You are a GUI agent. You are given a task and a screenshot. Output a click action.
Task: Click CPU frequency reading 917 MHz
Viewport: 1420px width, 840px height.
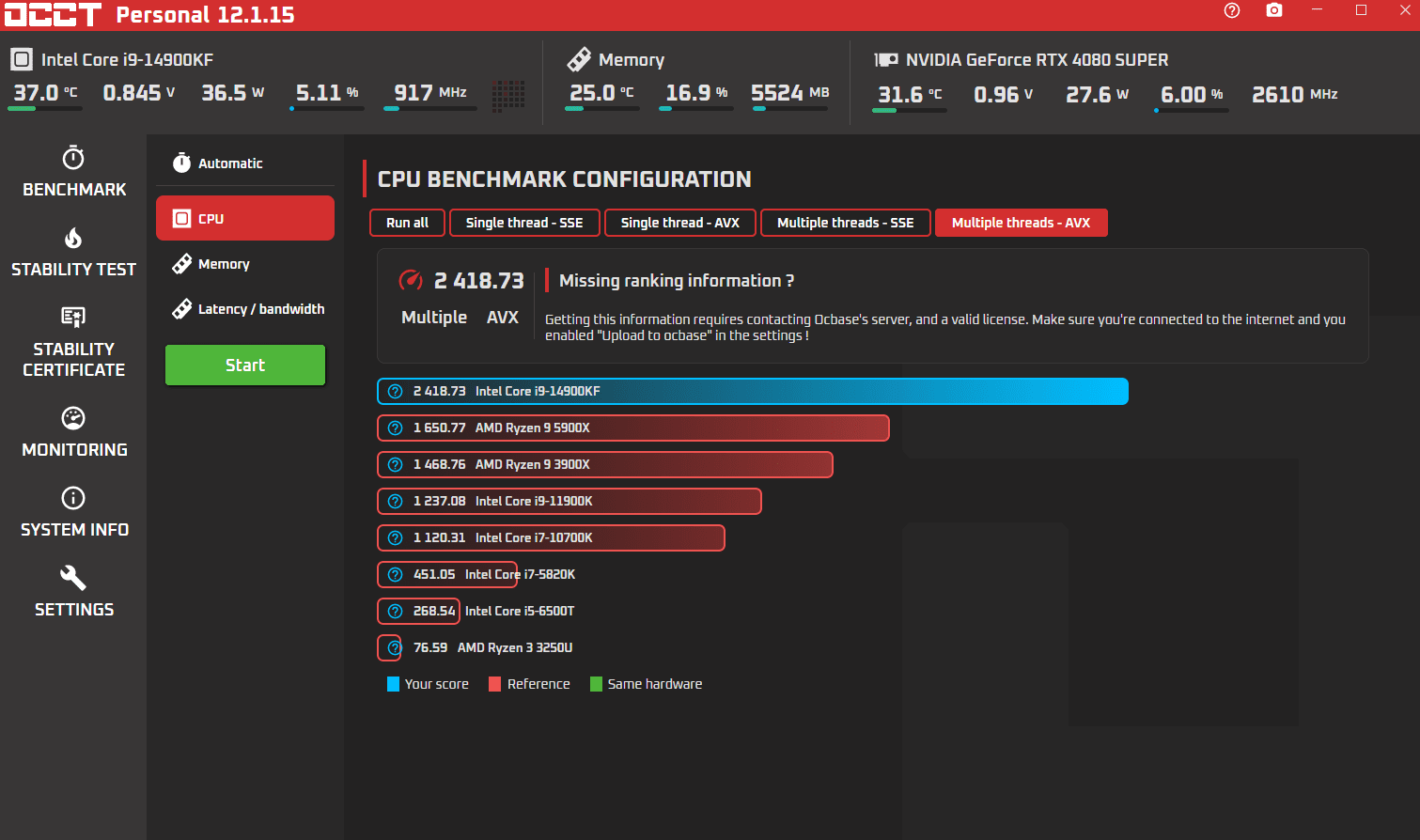tap(430, 93)
